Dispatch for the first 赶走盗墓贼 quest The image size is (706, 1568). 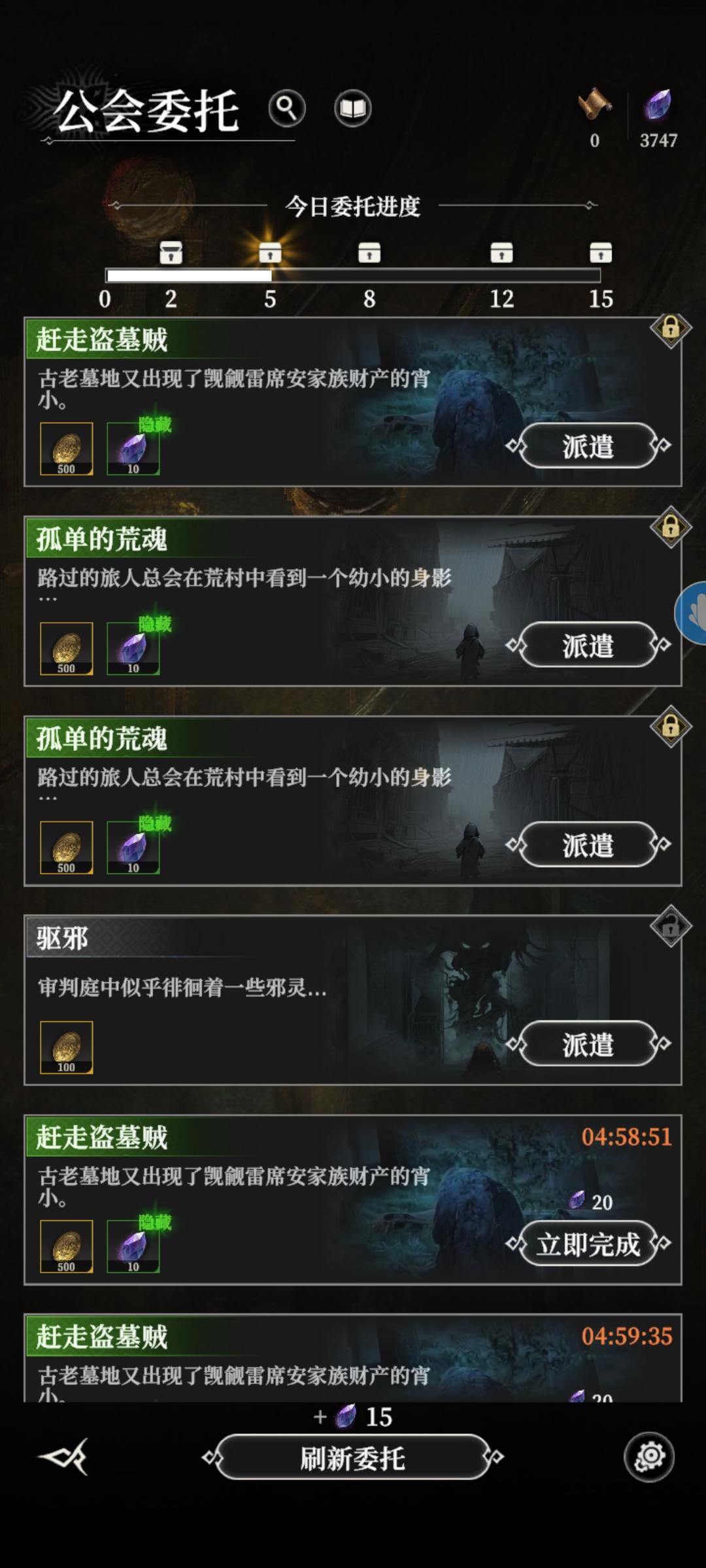coord(588,446)
